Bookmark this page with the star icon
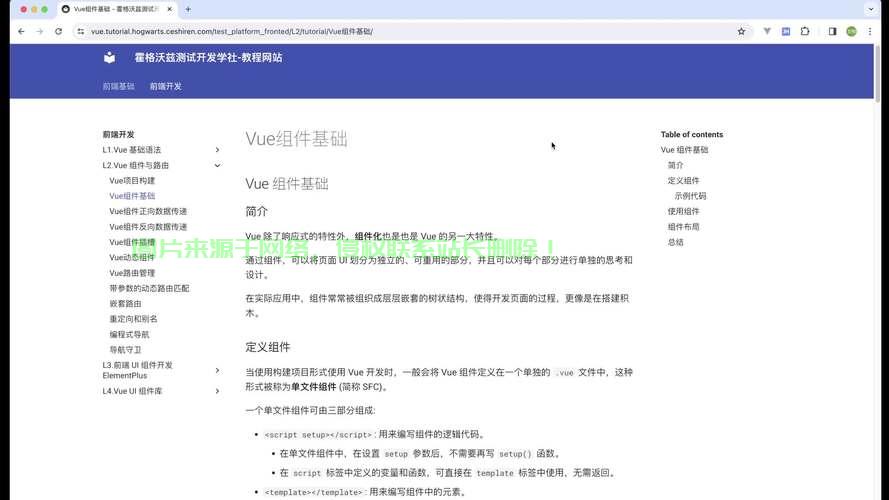 tap(741, 31)
